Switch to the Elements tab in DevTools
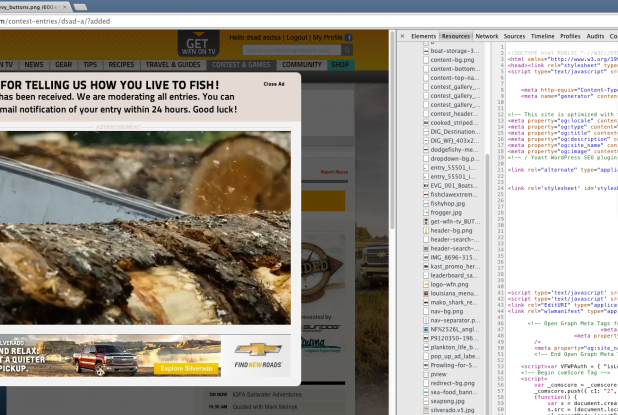 (424, 36)
